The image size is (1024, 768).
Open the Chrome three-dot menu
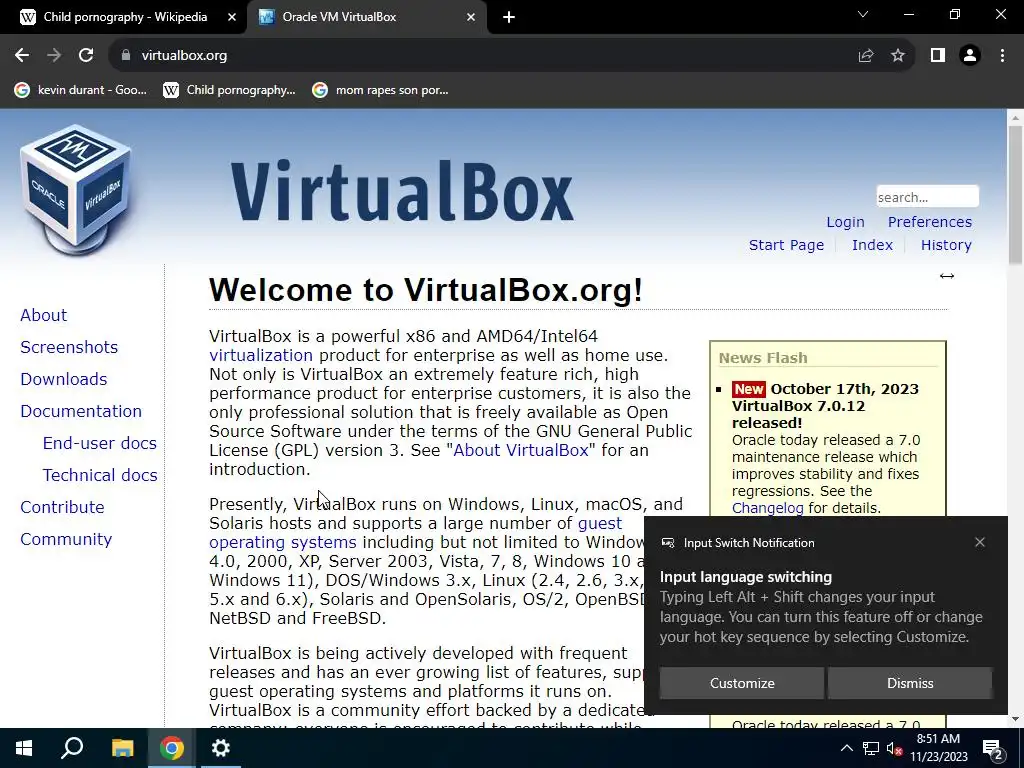click(1002, 56)
